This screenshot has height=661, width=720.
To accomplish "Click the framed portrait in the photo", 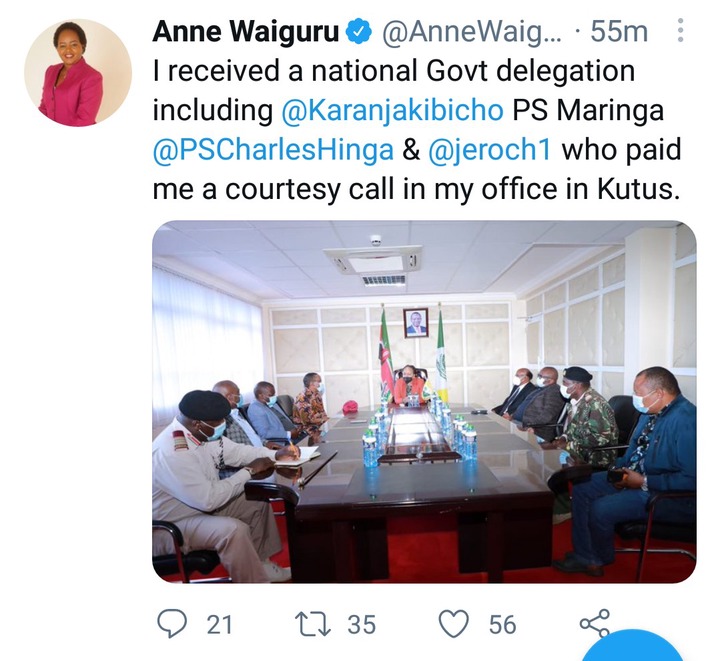I will (416, 323).
